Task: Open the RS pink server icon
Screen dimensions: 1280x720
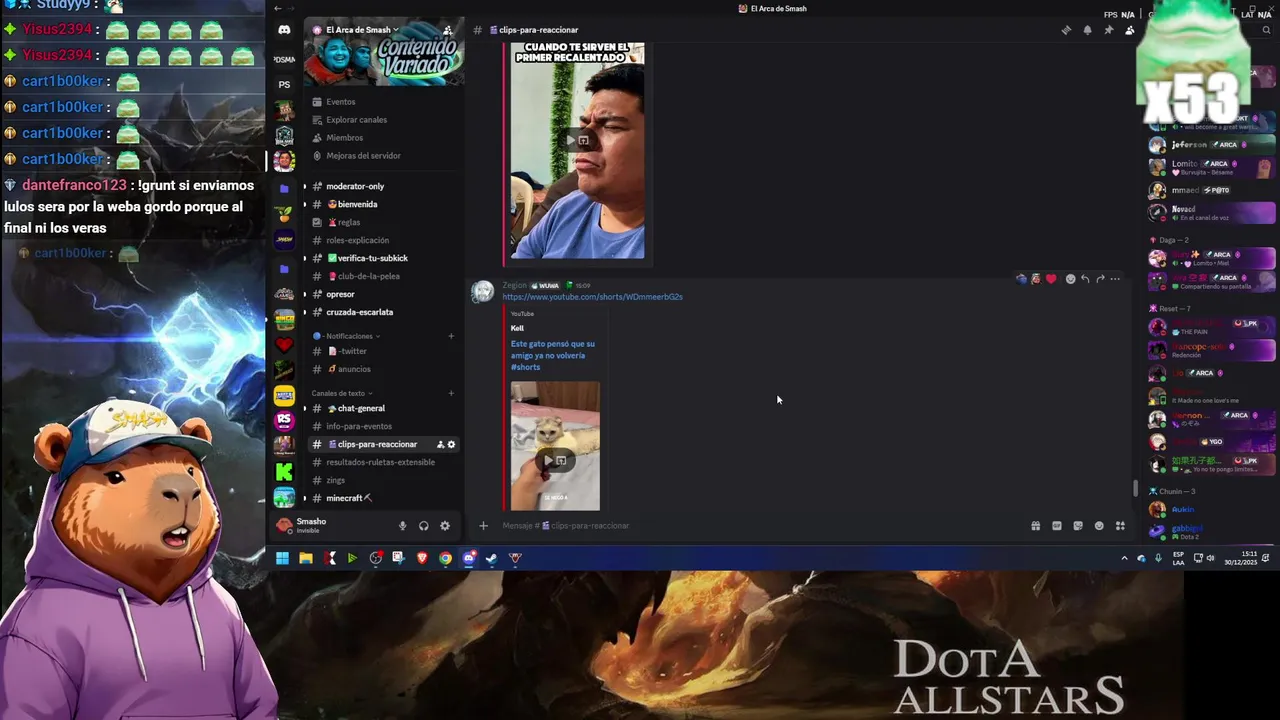Action: [x=284, y=421]
